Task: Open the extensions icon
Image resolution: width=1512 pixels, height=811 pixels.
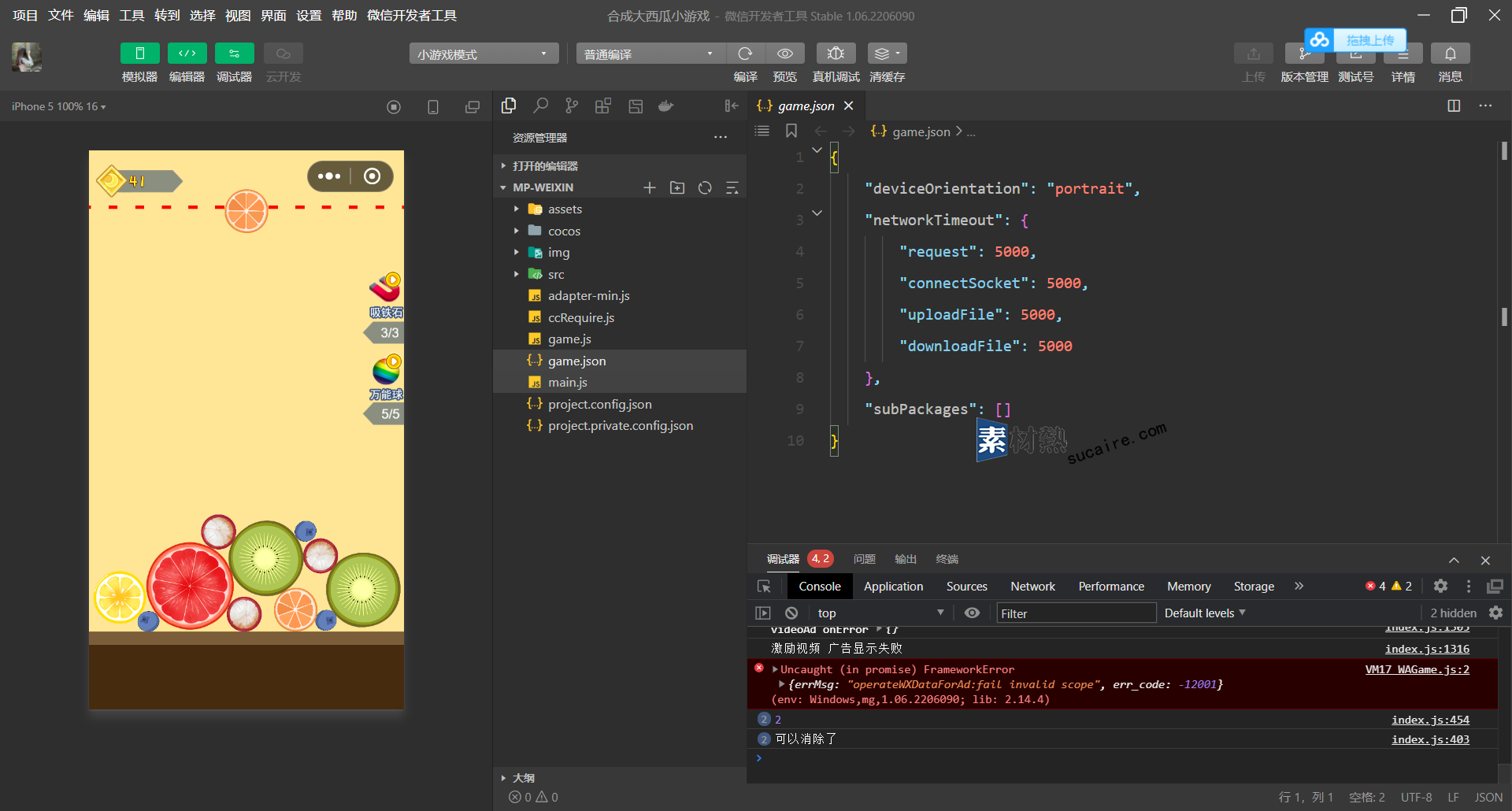Action: click(x=603, y=106)
